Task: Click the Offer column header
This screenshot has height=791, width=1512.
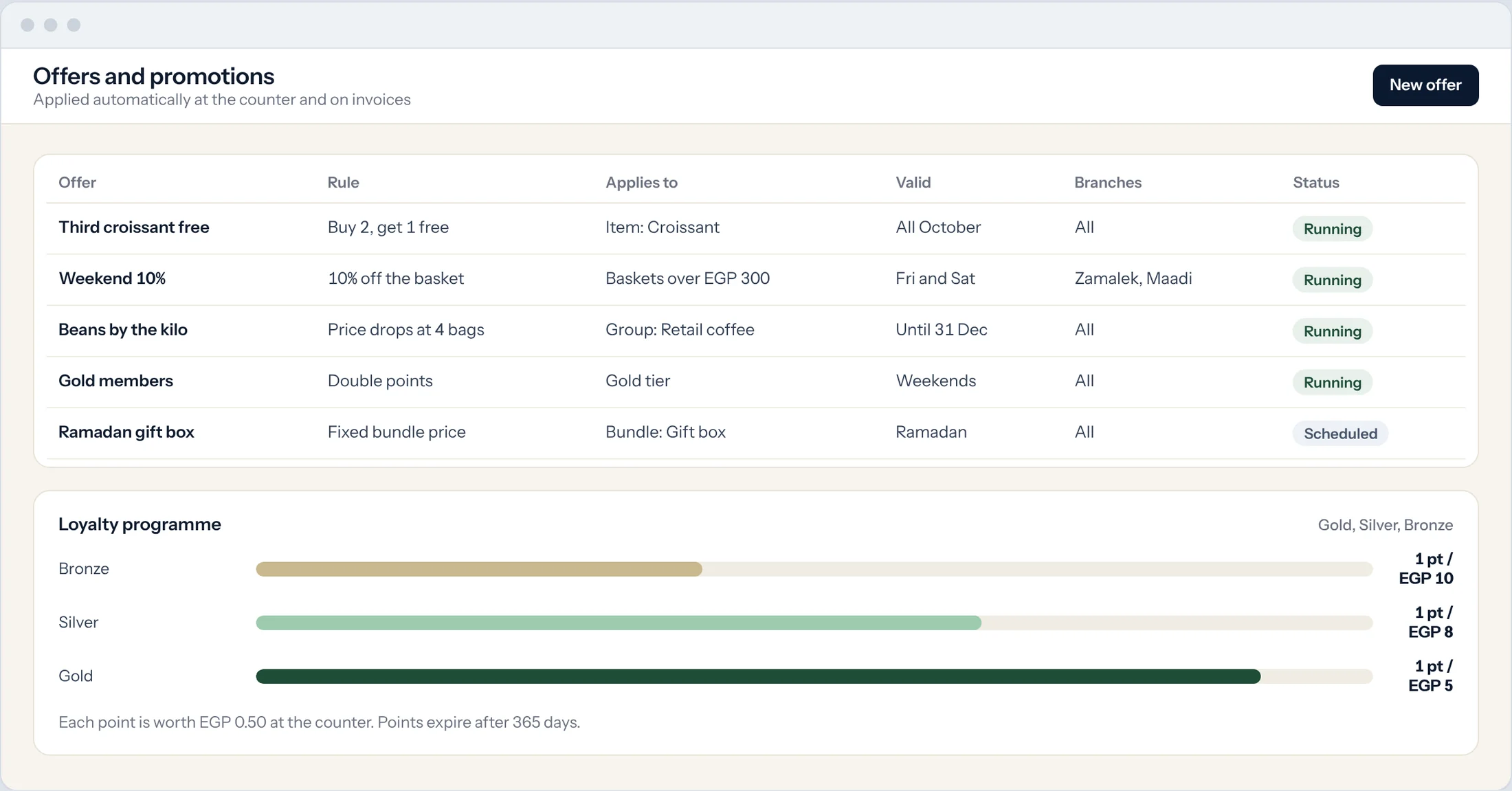Action: [77, 182]
